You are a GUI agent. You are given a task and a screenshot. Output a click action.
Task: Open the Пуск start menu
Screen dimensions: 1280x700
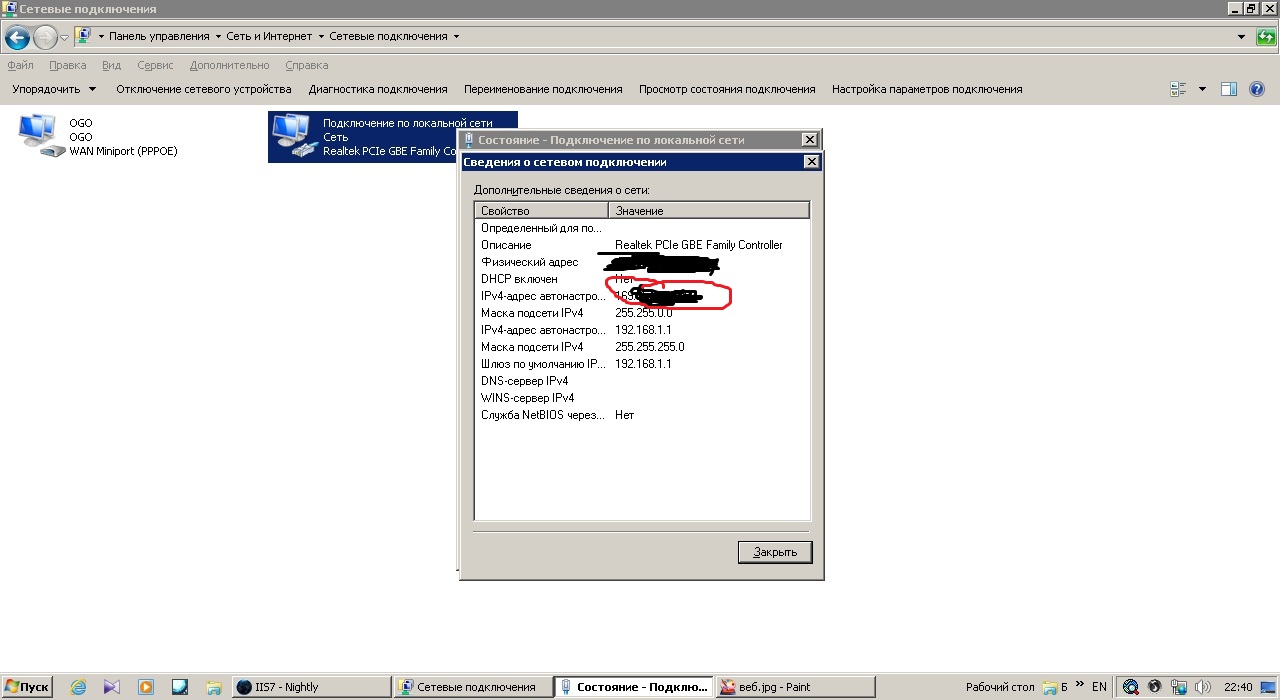pos(27,687)
